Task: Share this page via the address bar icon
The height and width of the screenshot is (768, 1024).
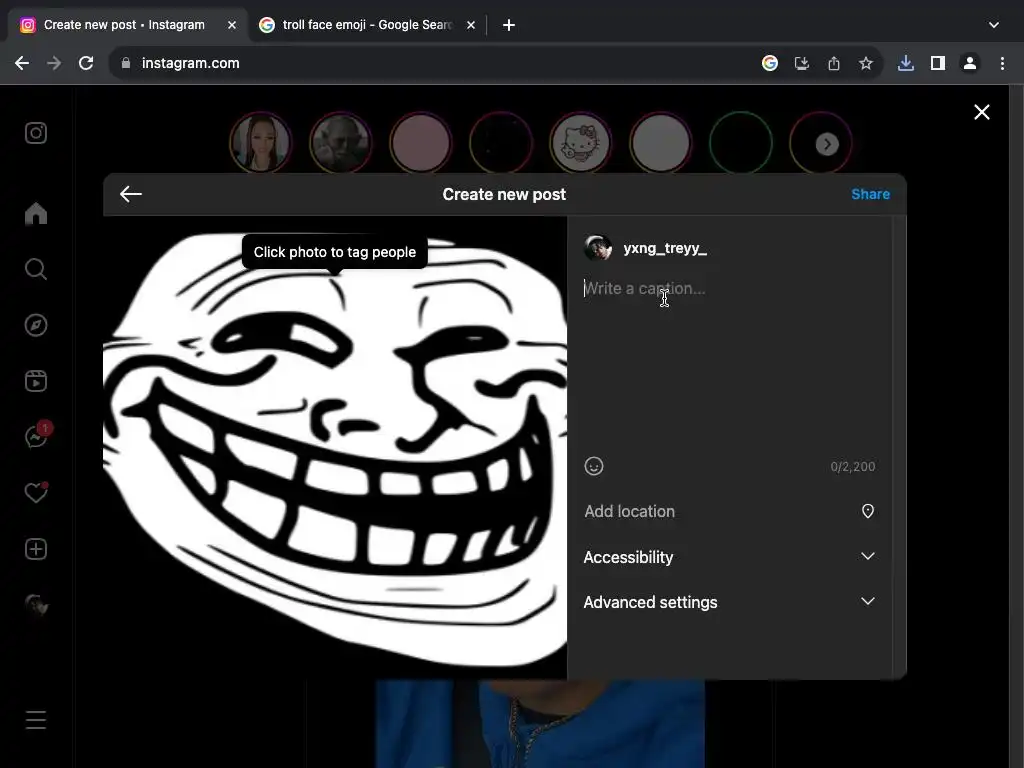Action: coord(834,63)
